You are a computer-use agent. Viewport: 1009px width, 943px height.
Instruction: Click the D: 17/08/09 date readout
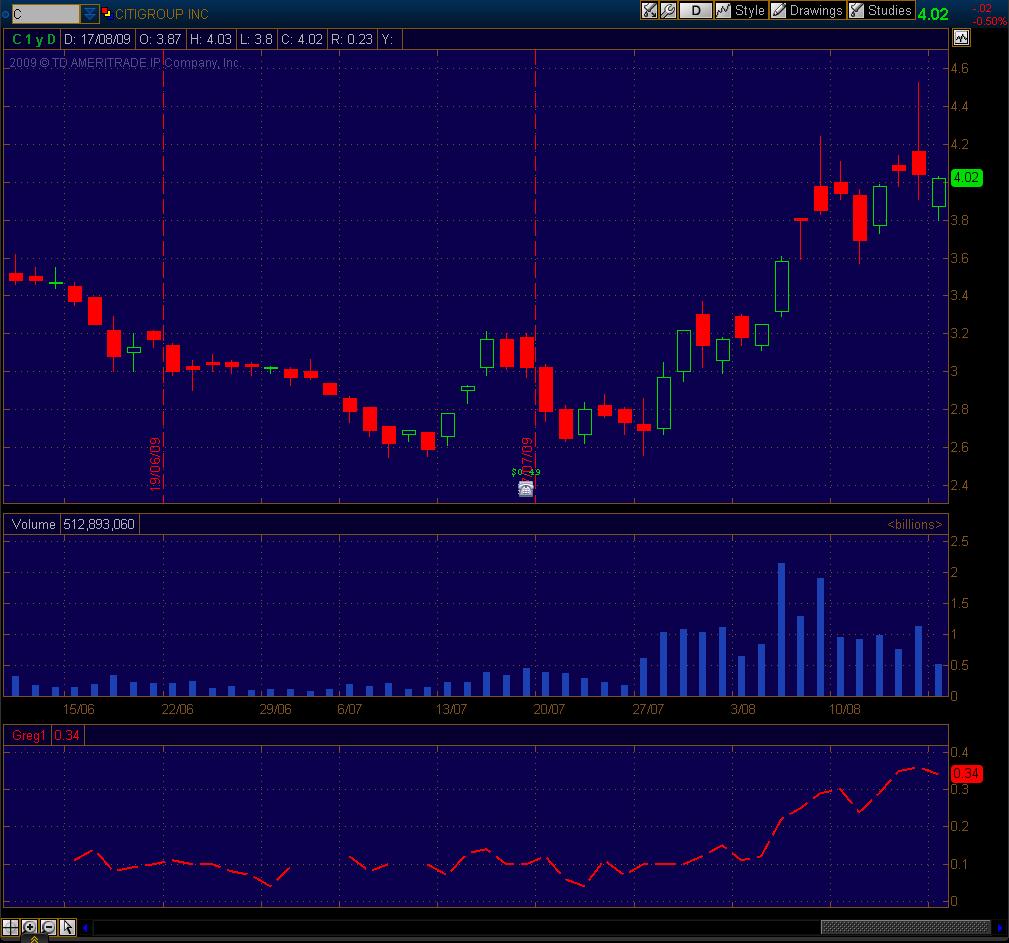[x=98, y=39]
